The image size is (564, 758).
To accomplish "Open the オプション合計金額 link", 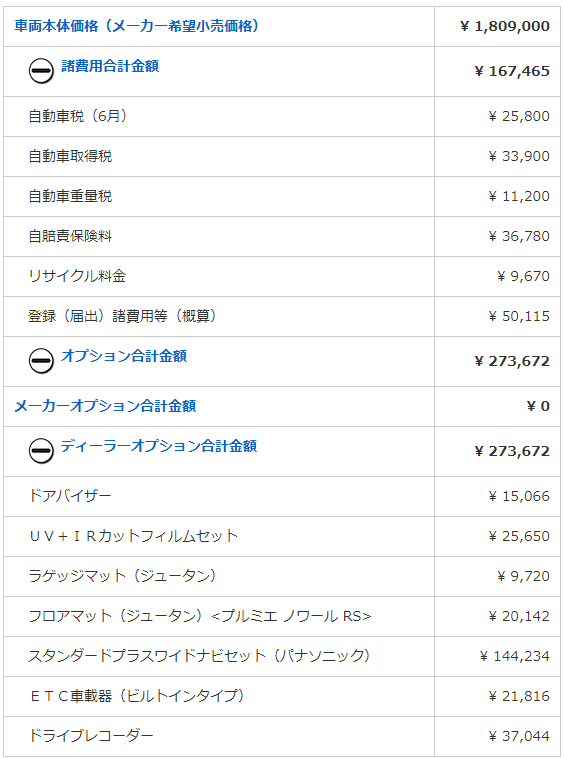I will (x=124, y=356).
